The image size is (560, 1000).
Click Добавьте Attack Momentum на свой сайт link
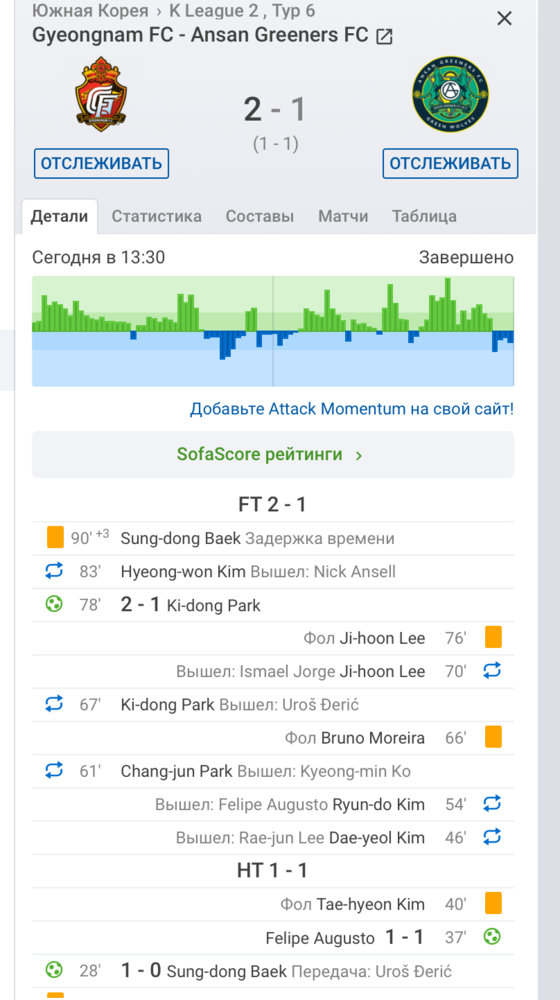(x=351, y=409)
